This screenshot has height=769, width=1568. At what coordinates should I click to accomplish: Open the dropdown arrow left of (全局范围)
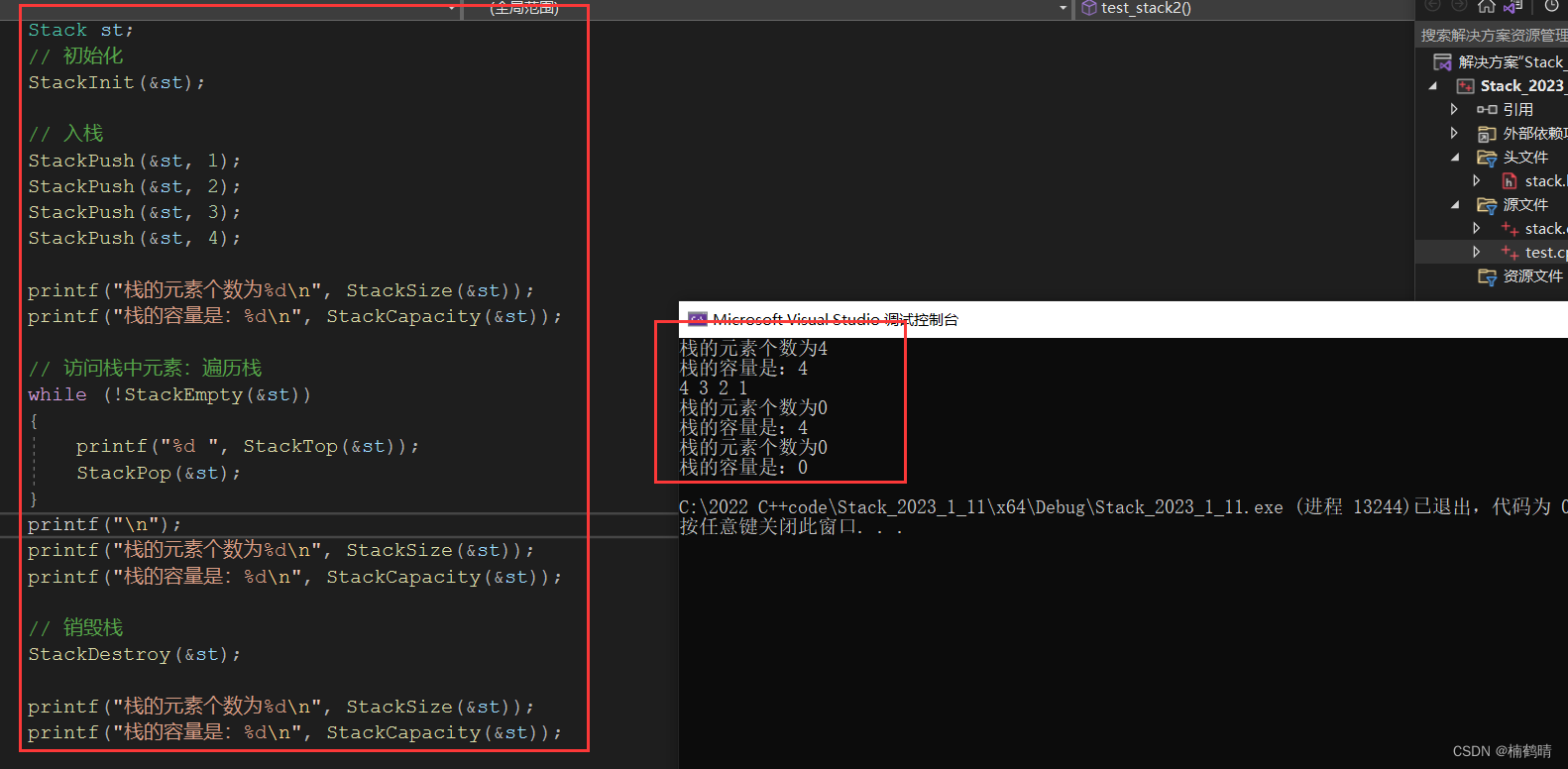pos(452,8)
